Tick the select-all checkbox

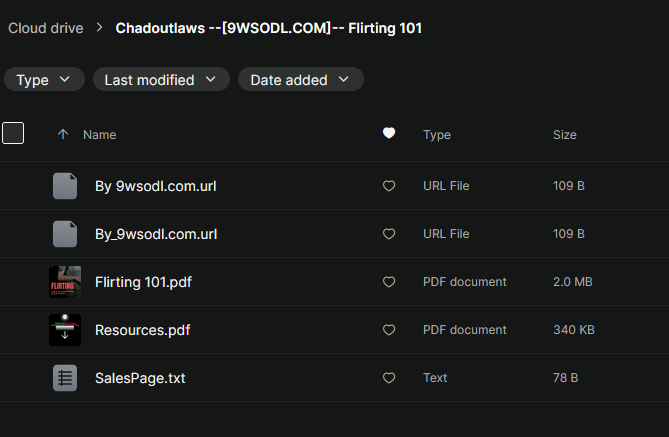13,133
